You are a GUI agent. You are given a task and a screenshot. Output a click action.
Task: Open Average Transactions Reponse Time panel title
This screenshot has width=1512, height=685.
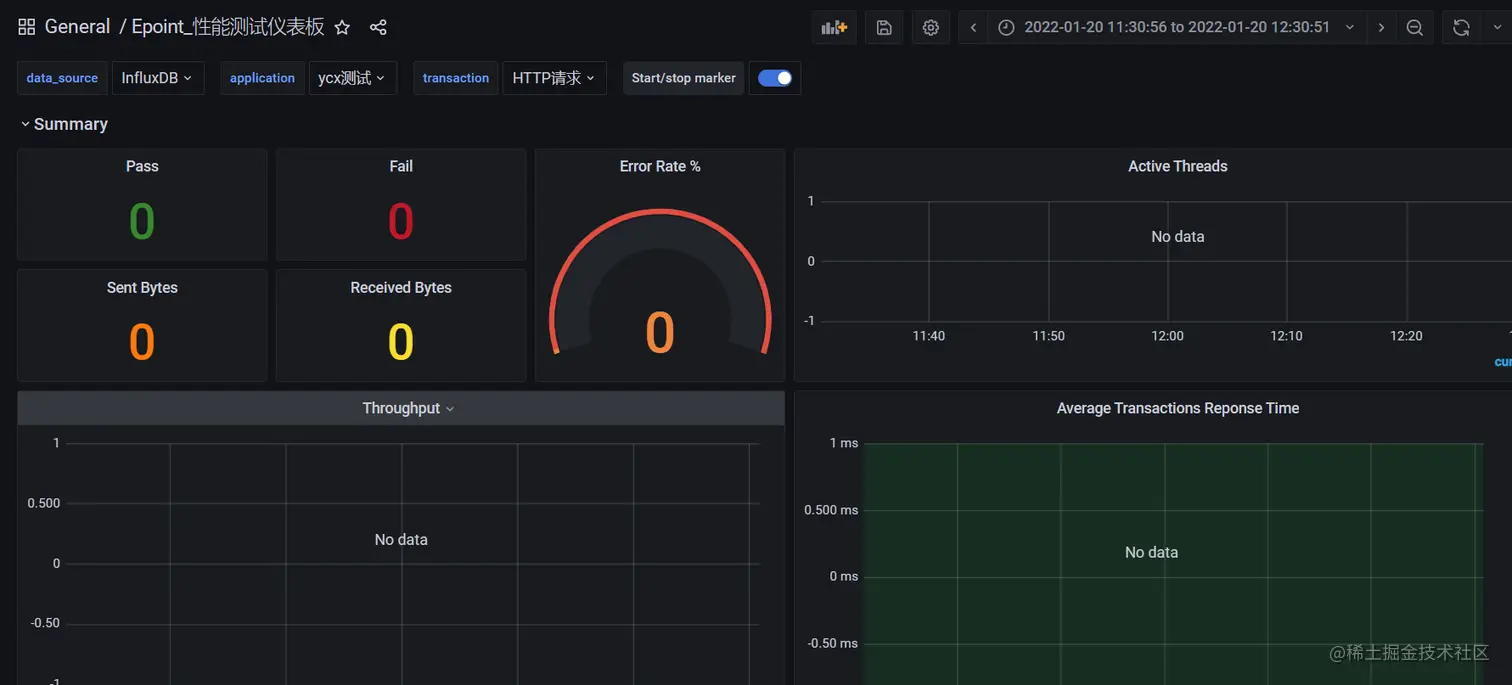[1178, 408]
